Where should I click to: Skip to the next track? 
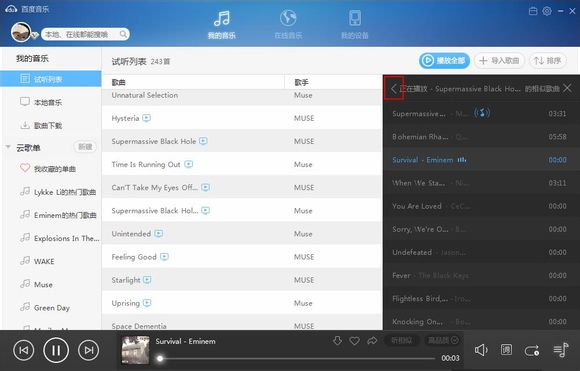(x=89, y=350)
